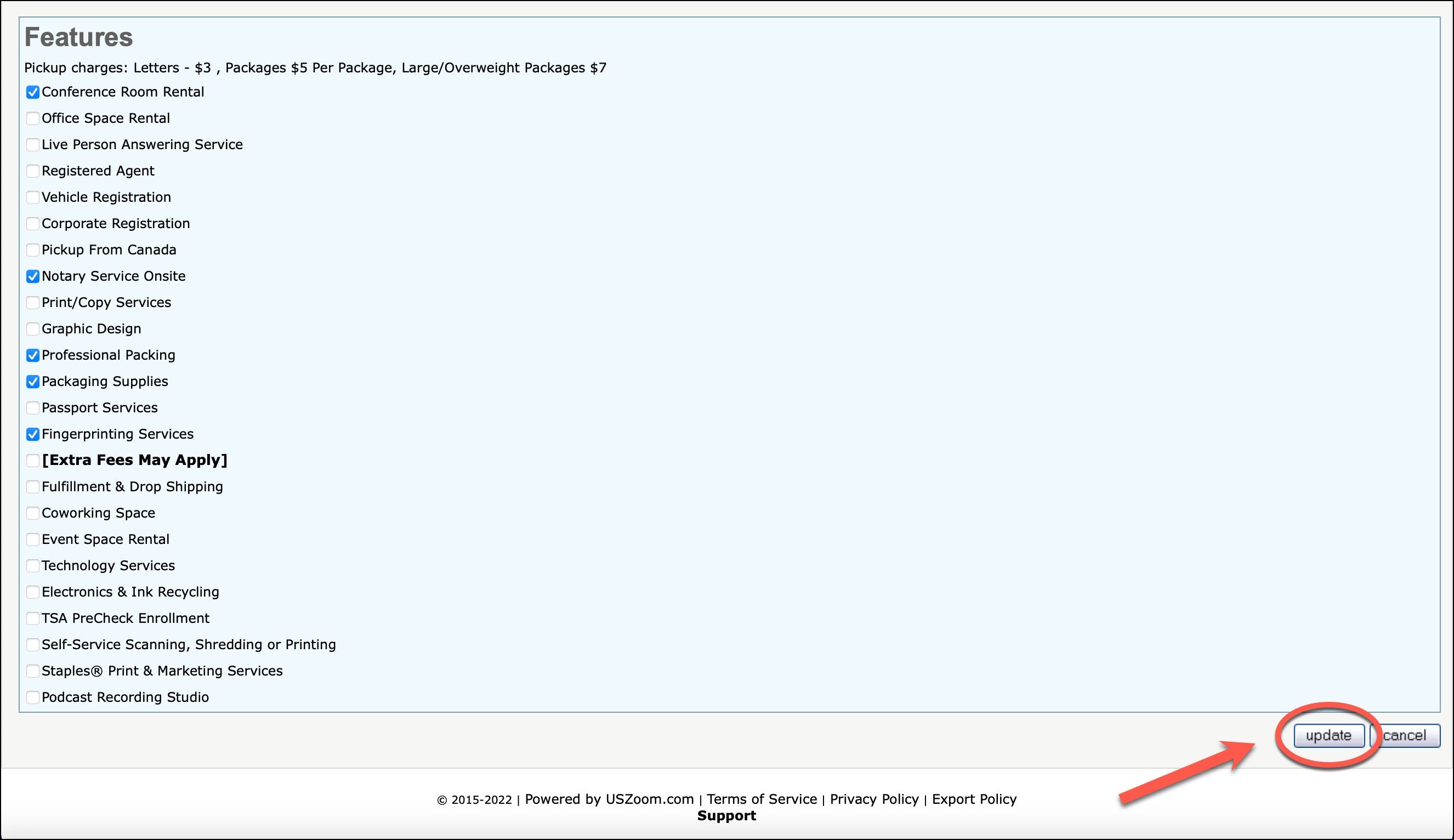Check Live Person Answering Service
This screenshot has width=1454, height=840.
point(33,145)
